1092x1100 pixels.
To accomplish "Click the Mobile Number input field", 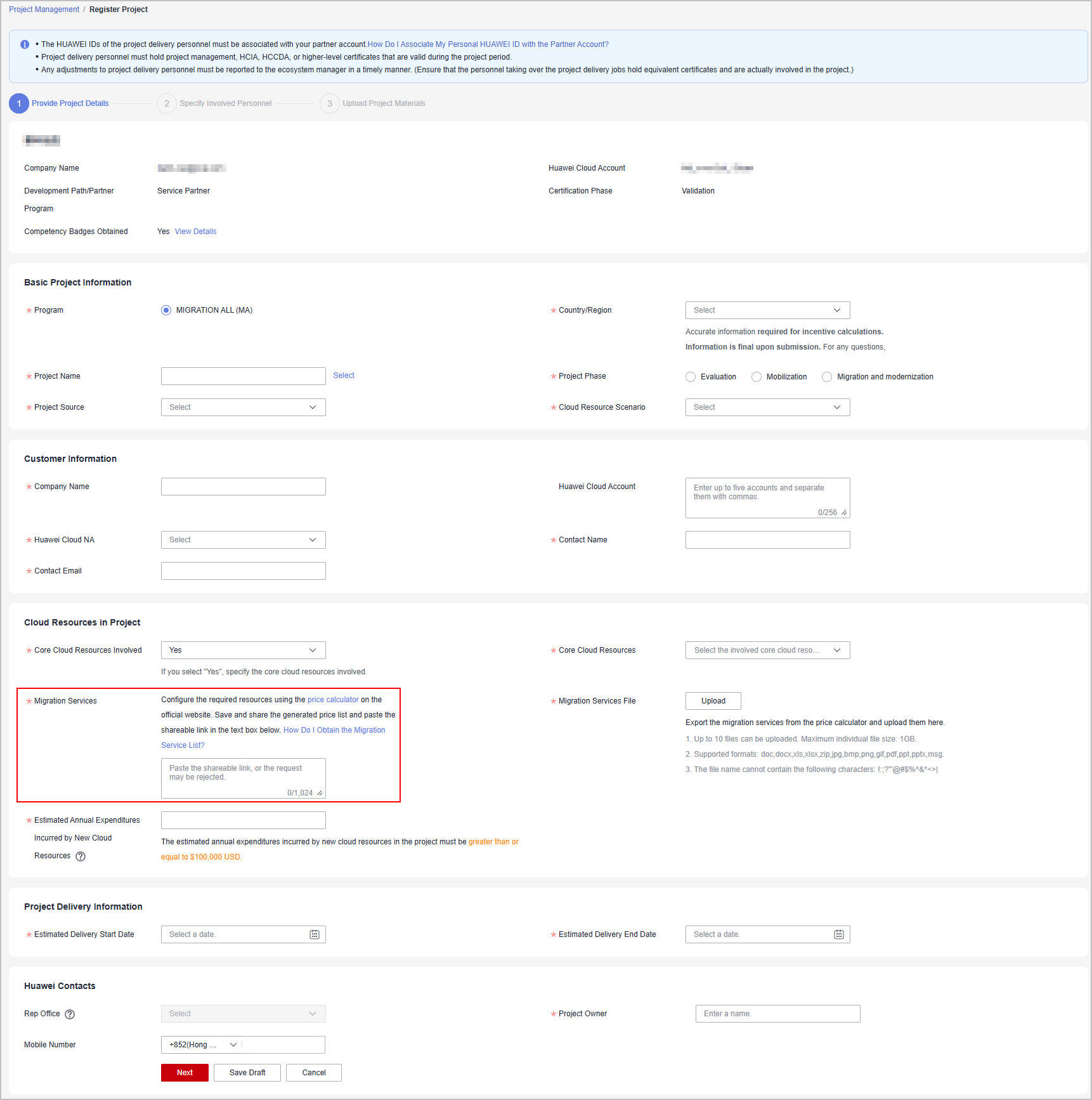I will (x=283, y=1045).
